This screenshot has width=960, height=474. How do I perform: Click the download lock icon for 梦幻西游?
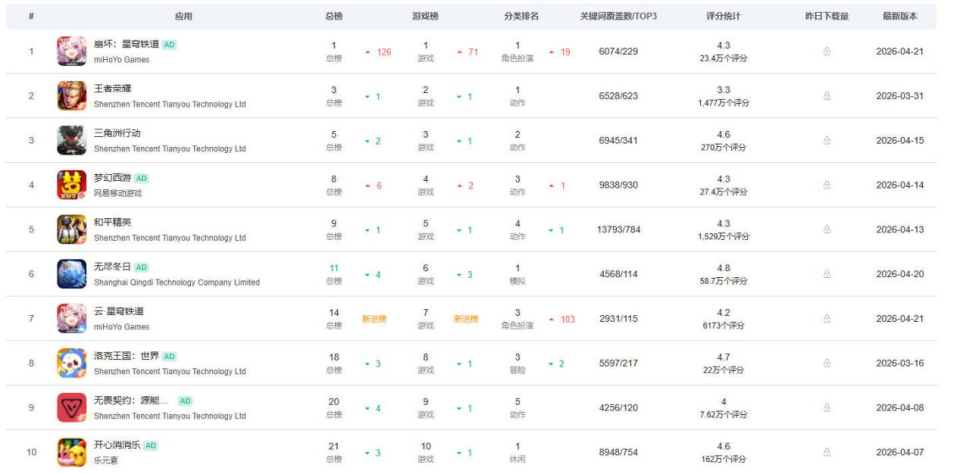[827, 185]
